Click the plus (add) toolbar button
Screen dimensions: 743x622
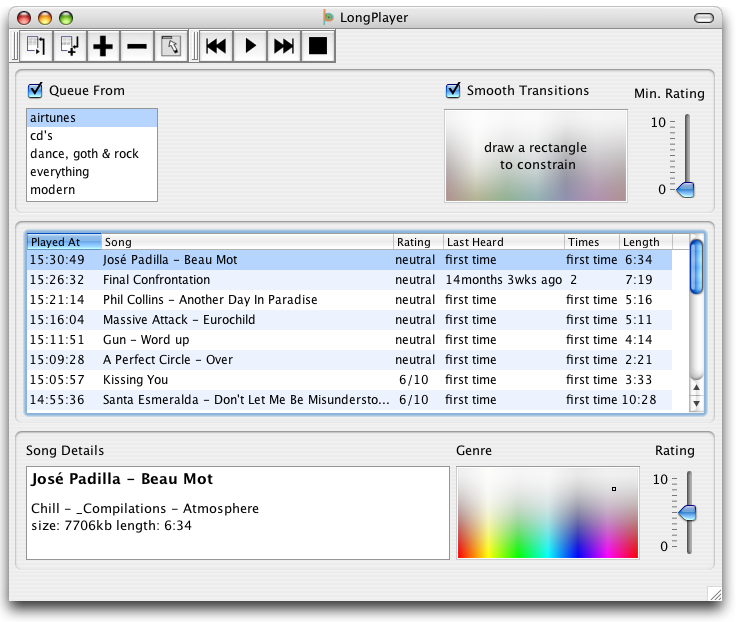pos(103,46)
